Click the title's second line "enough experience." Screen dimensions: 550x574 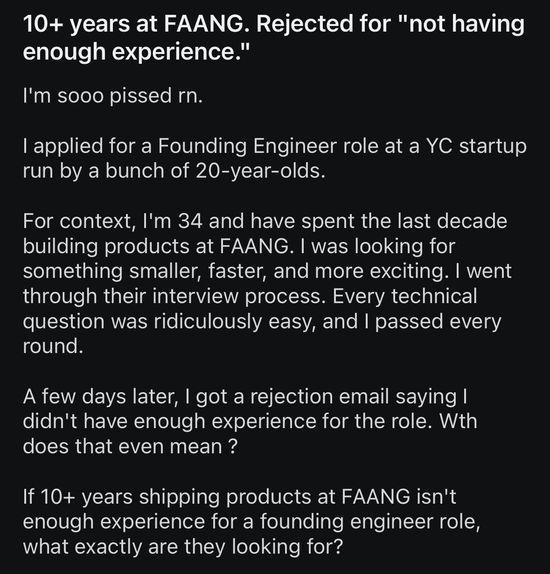(136, 51)
